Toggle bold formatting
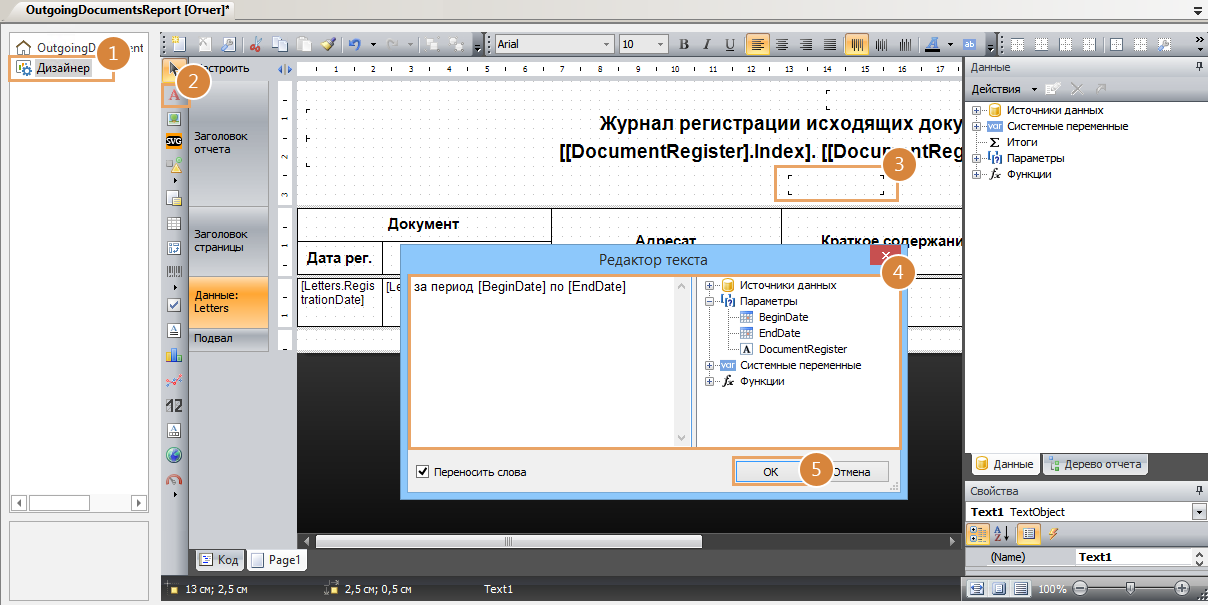This screenshot has height=605, width=1208. [x=683, y=44]
